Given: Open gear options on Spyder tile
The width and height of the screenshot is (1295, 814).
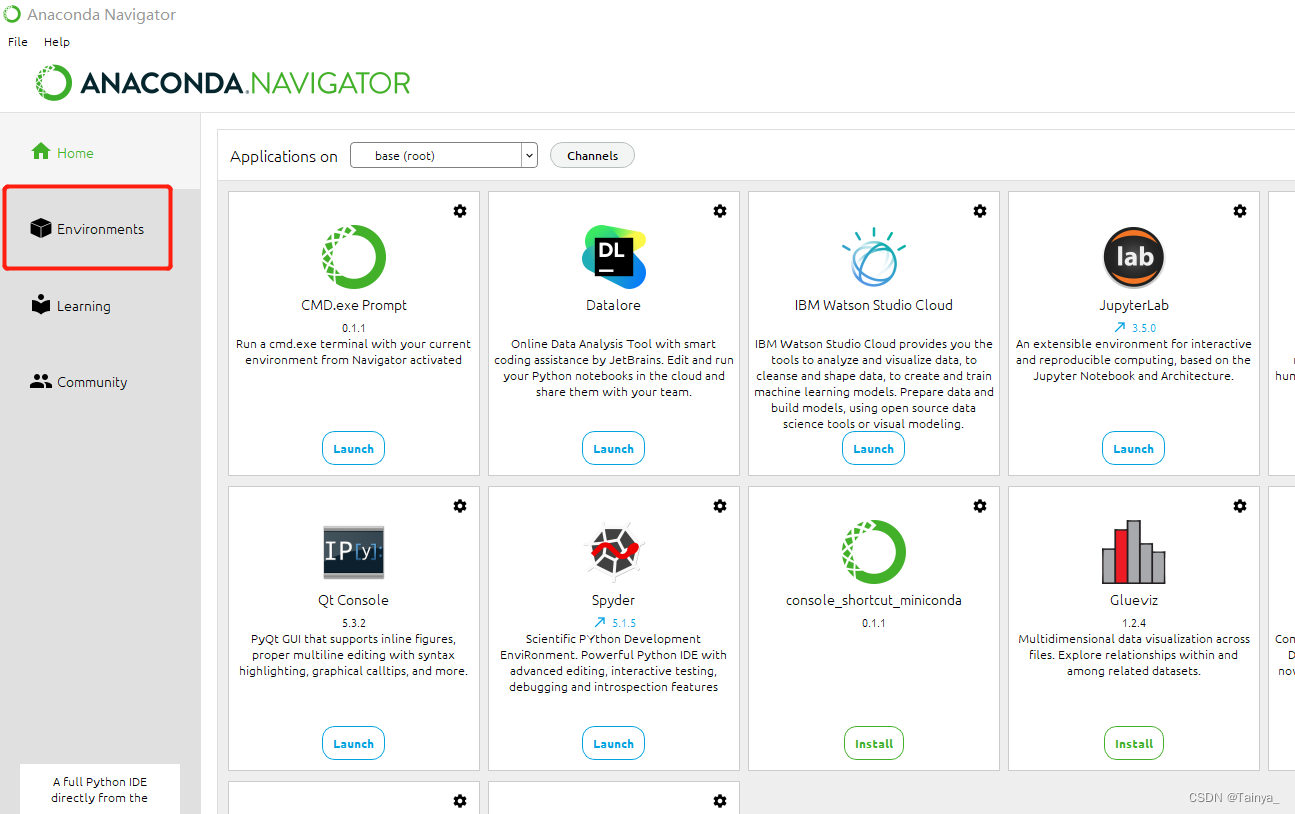Looking at the screenshot, I should 720,506.
